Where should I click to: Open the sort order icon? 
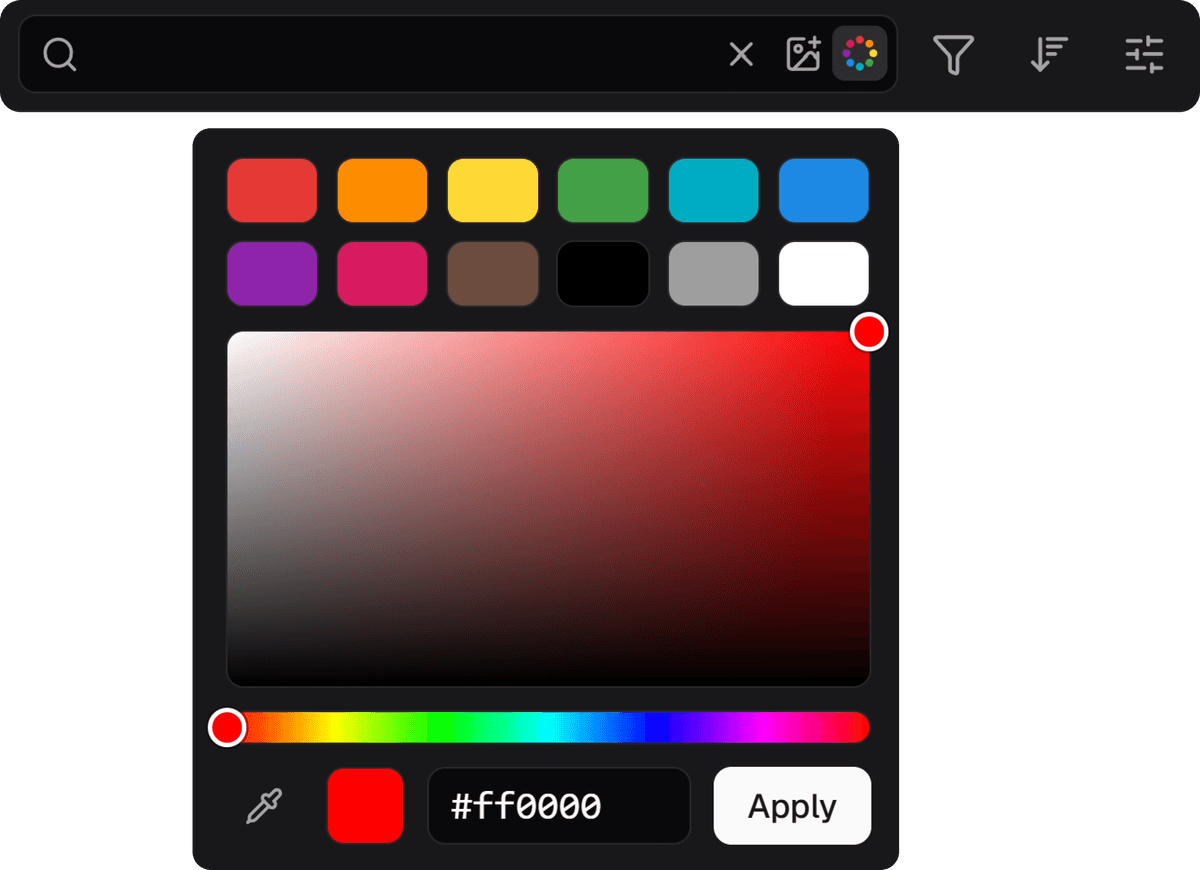click(x=1049, y=54)
